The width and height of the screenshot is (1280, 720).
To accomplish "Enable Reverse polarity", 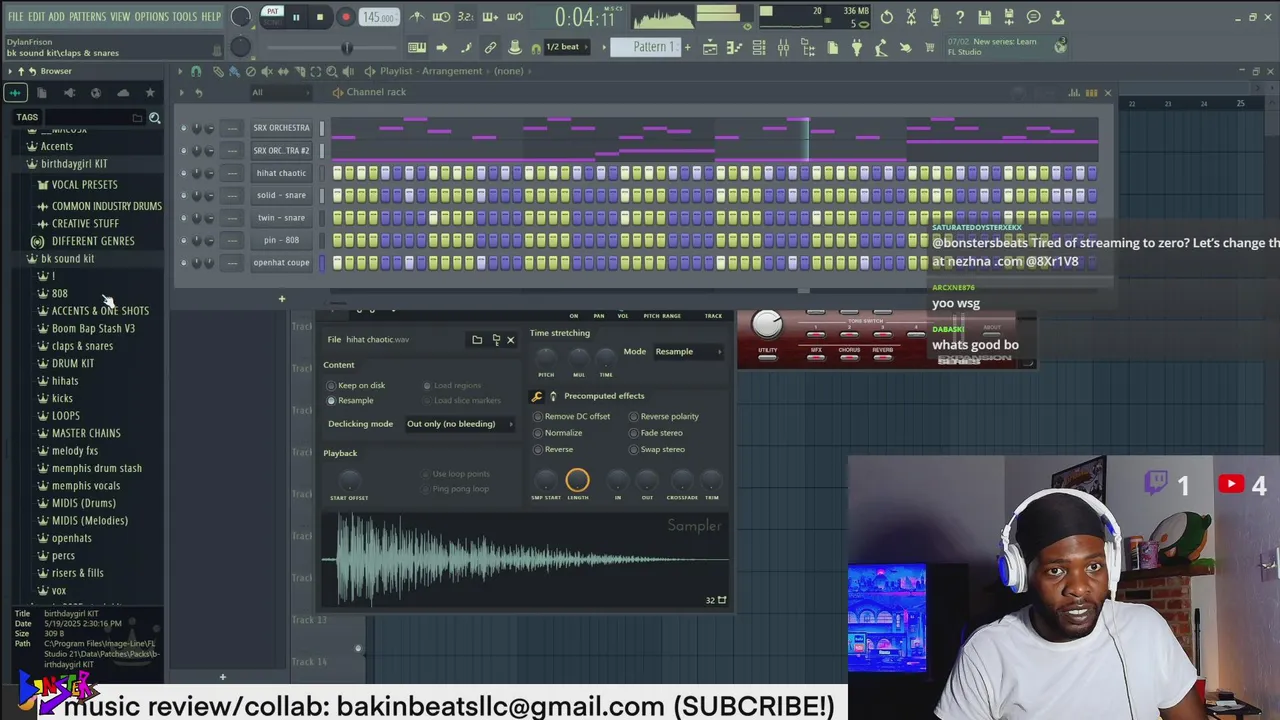I will 663,416.
